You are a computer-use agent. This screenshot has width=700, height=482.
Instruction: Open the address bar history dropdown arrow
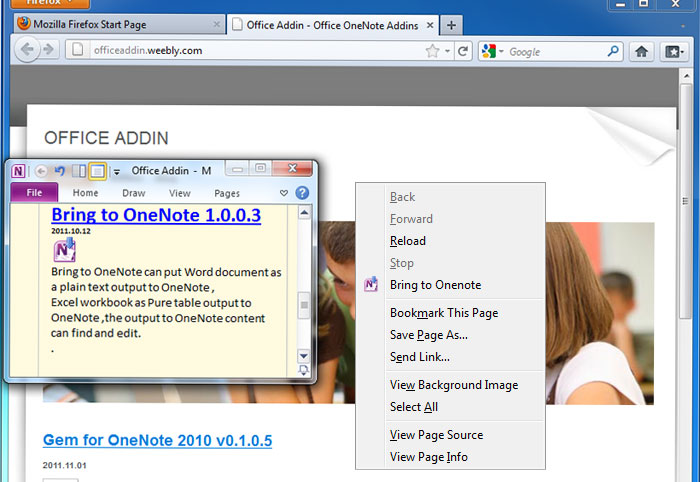click(447, 51)
